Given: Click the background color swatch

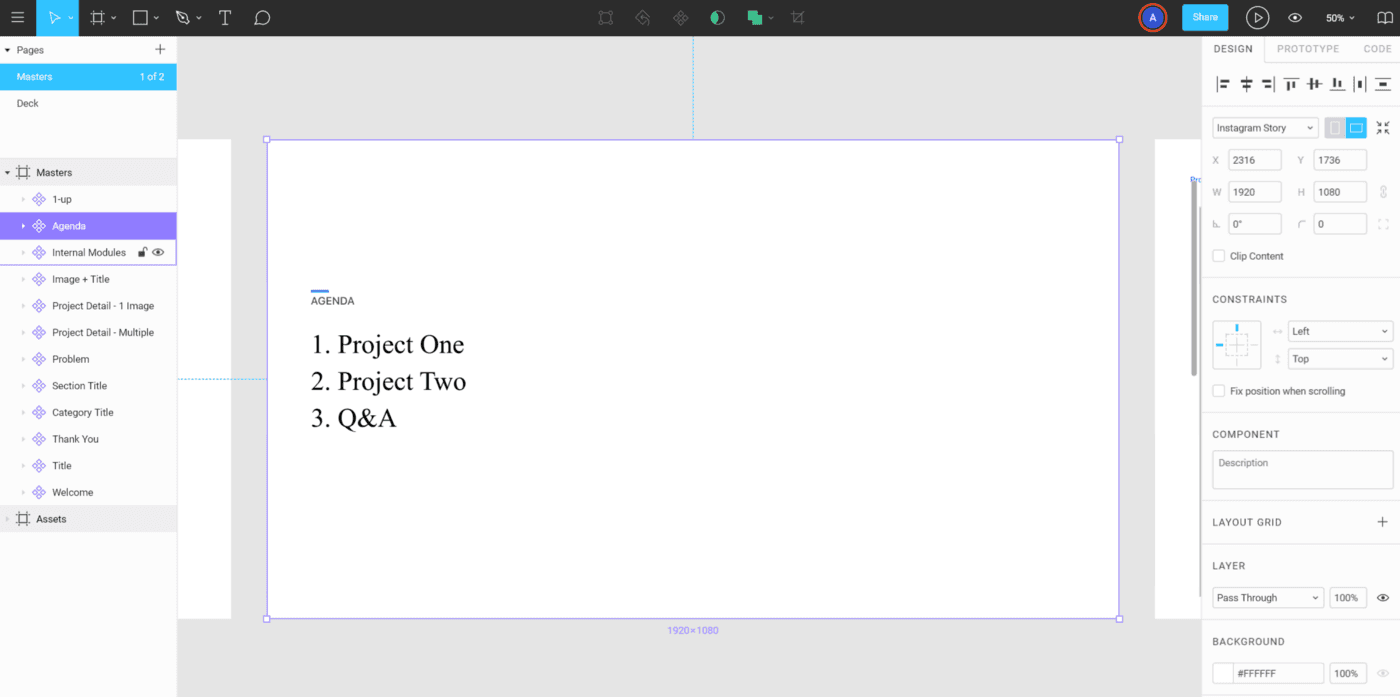Looking at the screenshot, I should (1222, 674).
